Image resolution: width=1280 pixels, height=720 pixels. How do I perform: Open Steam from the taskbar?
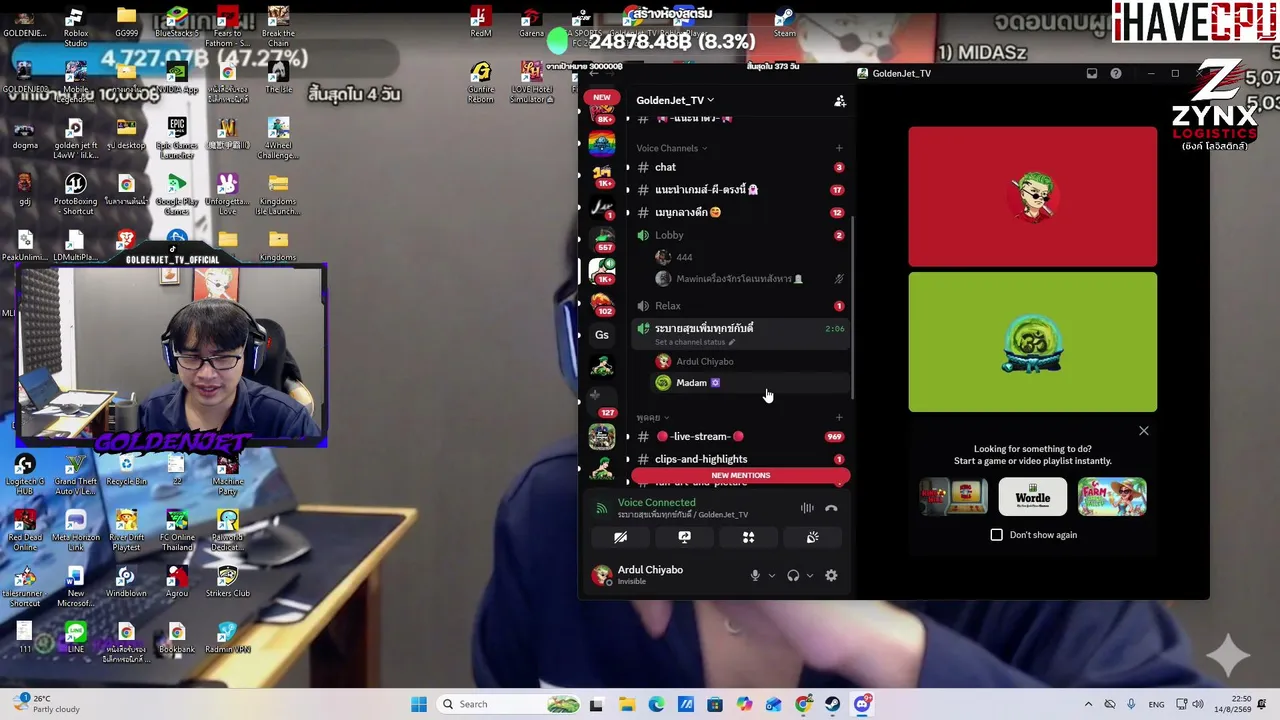pos(832,704)
